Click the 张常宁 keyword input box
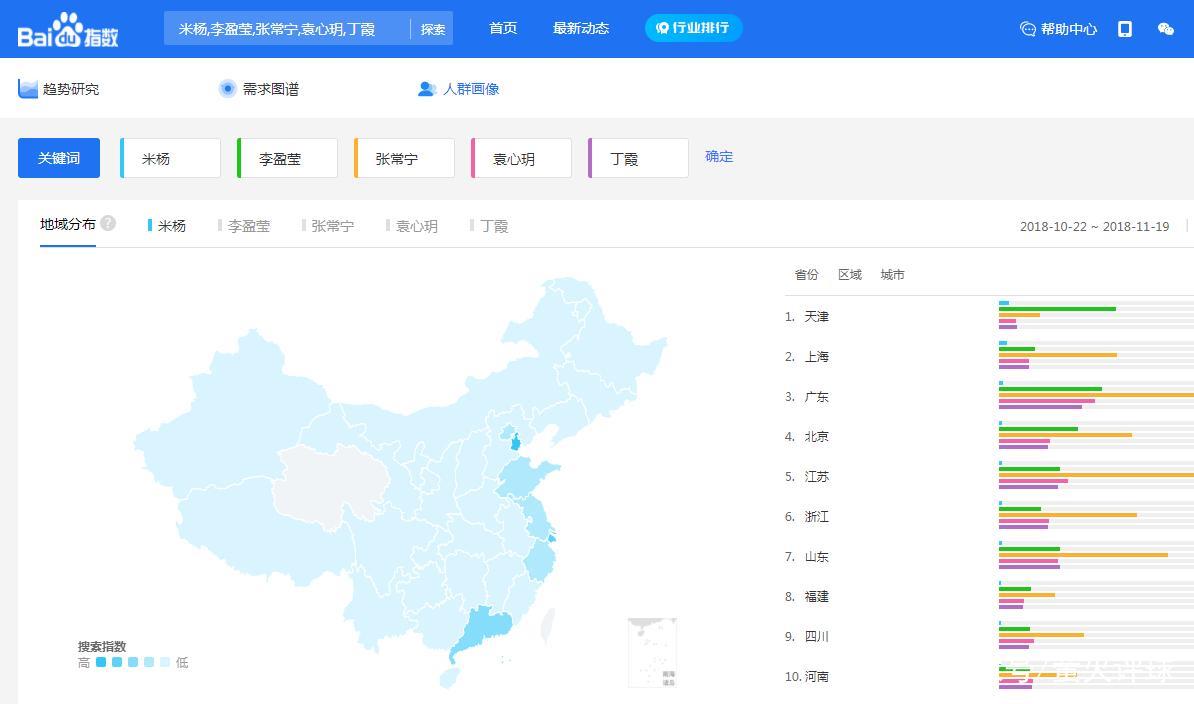The image size is (1194, 704). point(405,158)
